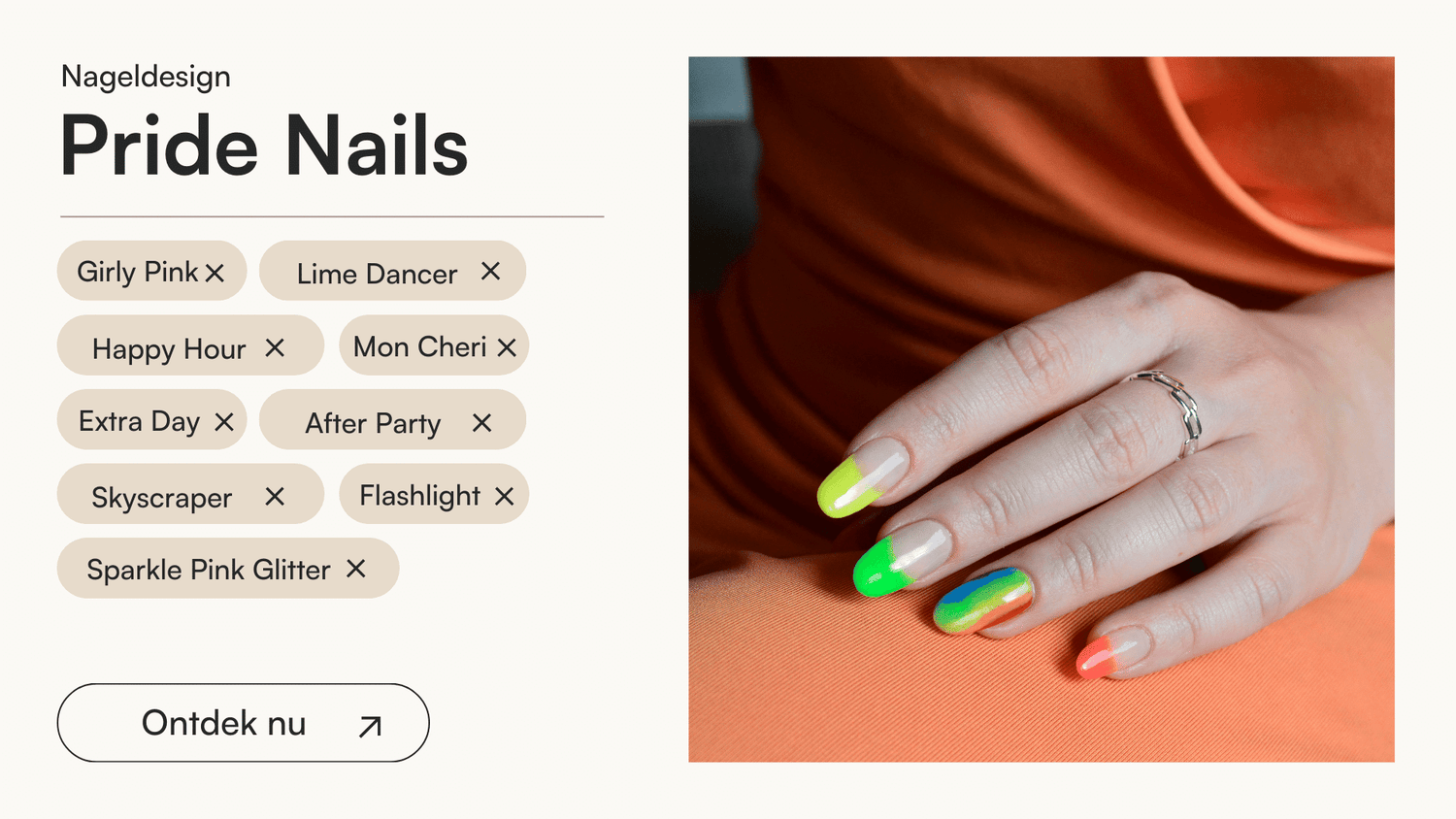Remove Sparkle Pink Glitter tag
The width and height of the screenshot is (1456, 819).
pyautogui.click(x=356, y=569)
